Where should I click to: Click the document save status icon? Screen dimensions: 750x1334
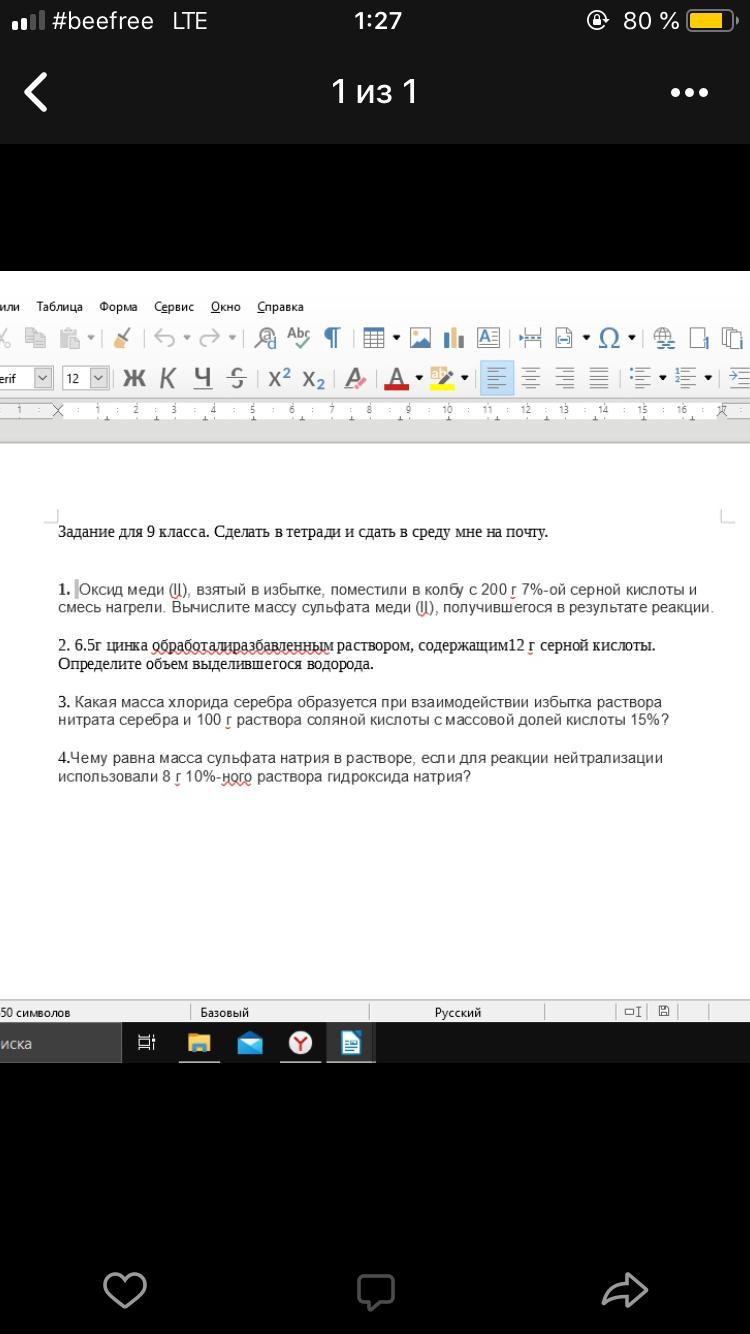click(664, 1011)
